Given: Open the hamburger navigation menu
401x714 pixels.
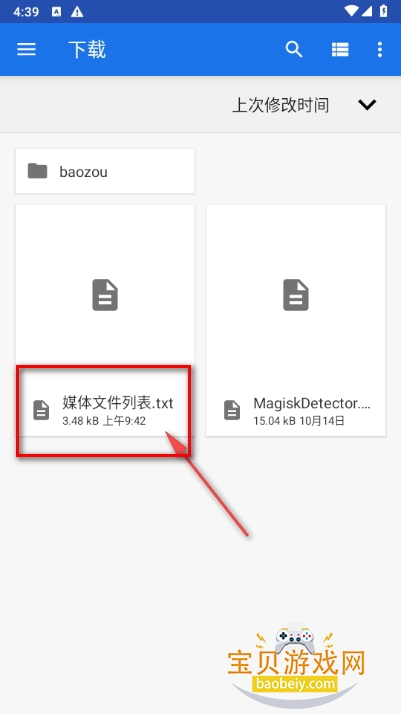Looking at the screenshot, I should [26, 49].
